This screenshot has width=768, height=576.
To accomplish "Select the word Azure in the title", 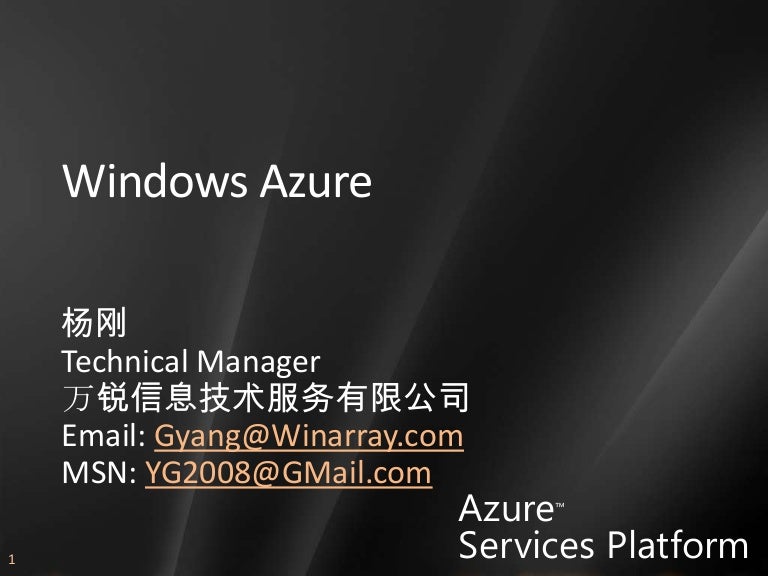I will tap(316, 181).
